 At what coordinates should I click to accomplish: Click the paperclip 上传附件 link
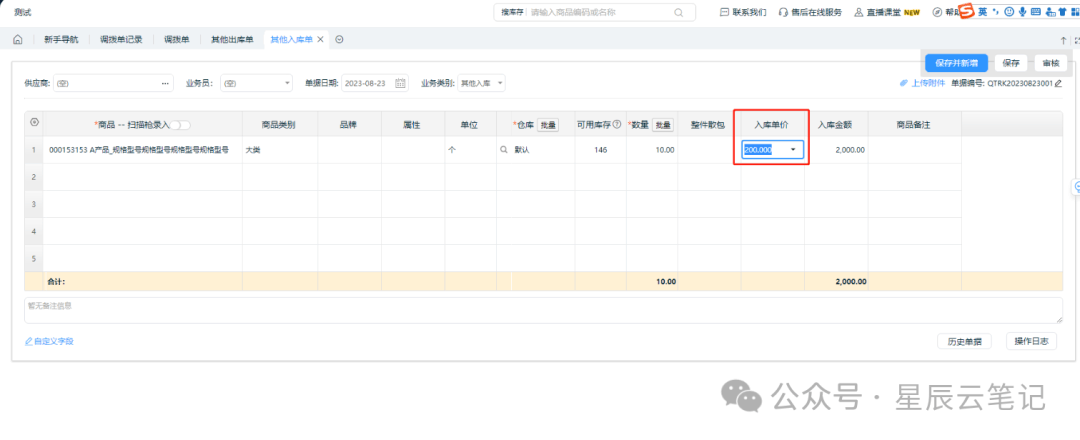pos(922,83)
